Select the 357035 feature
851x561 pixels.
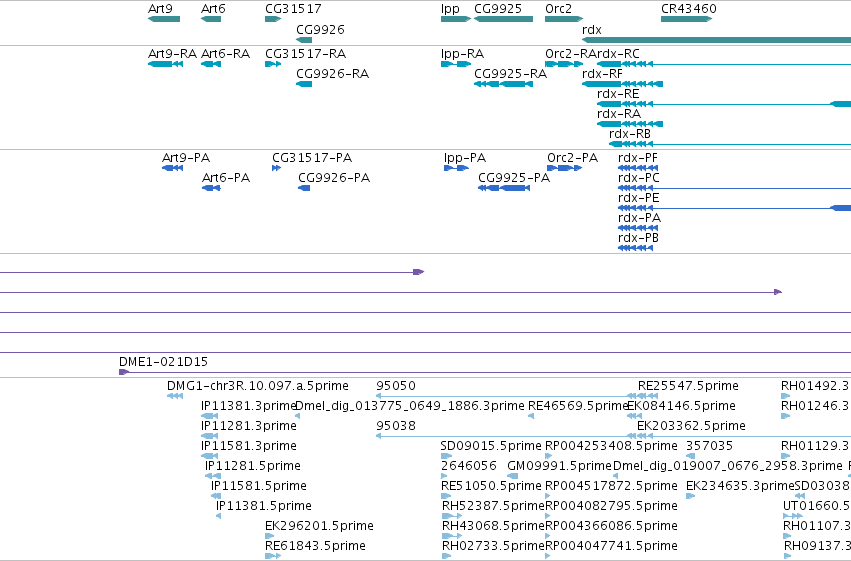tap(690, 456)
